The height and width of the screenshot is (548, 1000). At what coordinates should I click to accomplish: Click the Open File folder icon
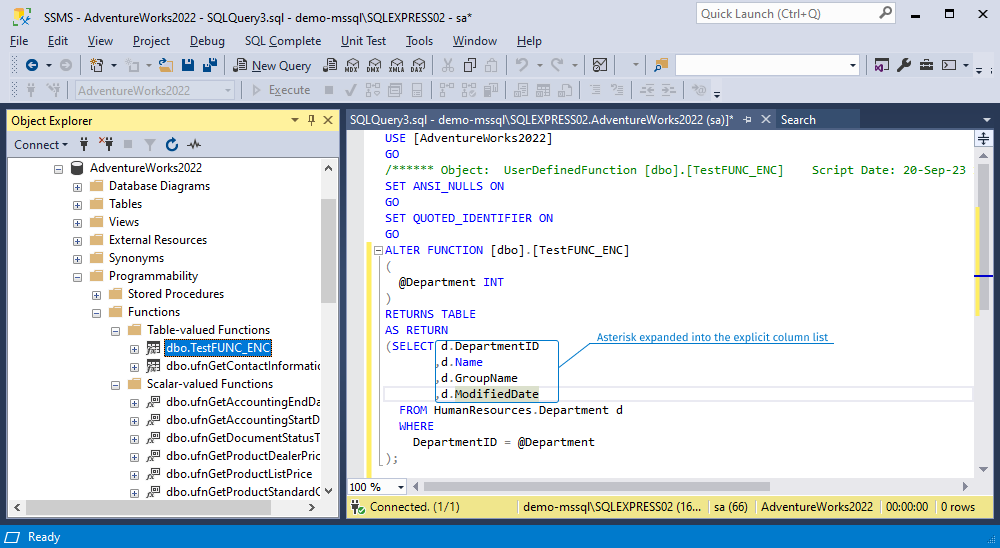pos(166,65)
